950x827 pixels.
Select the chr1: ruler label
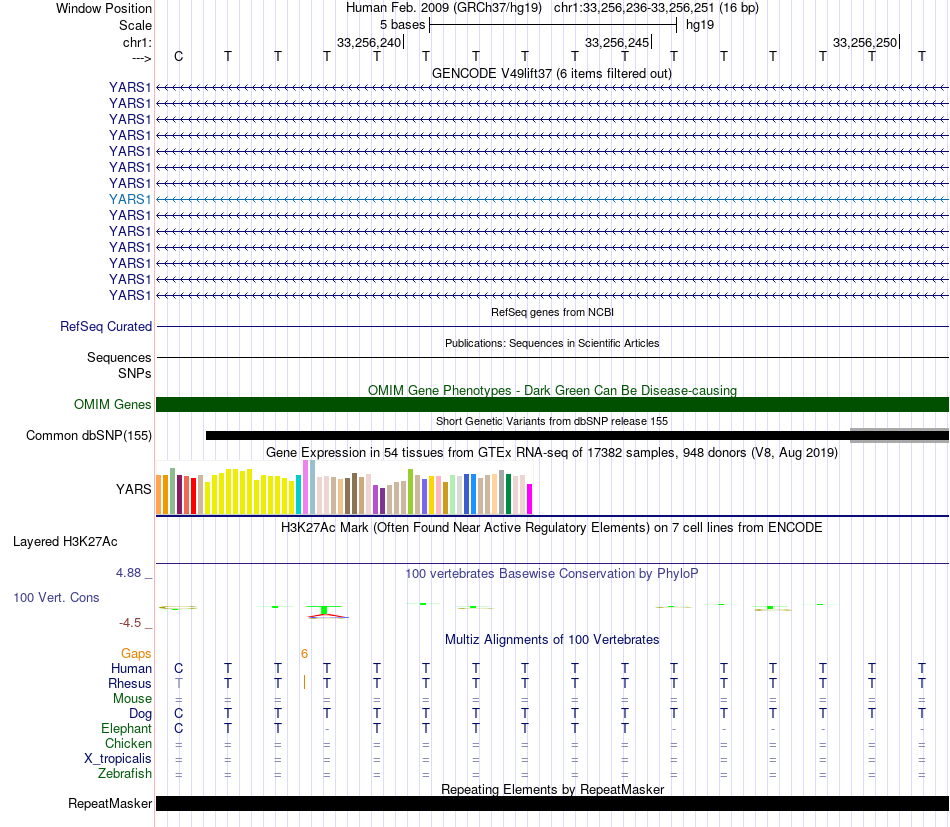[137, 42]
